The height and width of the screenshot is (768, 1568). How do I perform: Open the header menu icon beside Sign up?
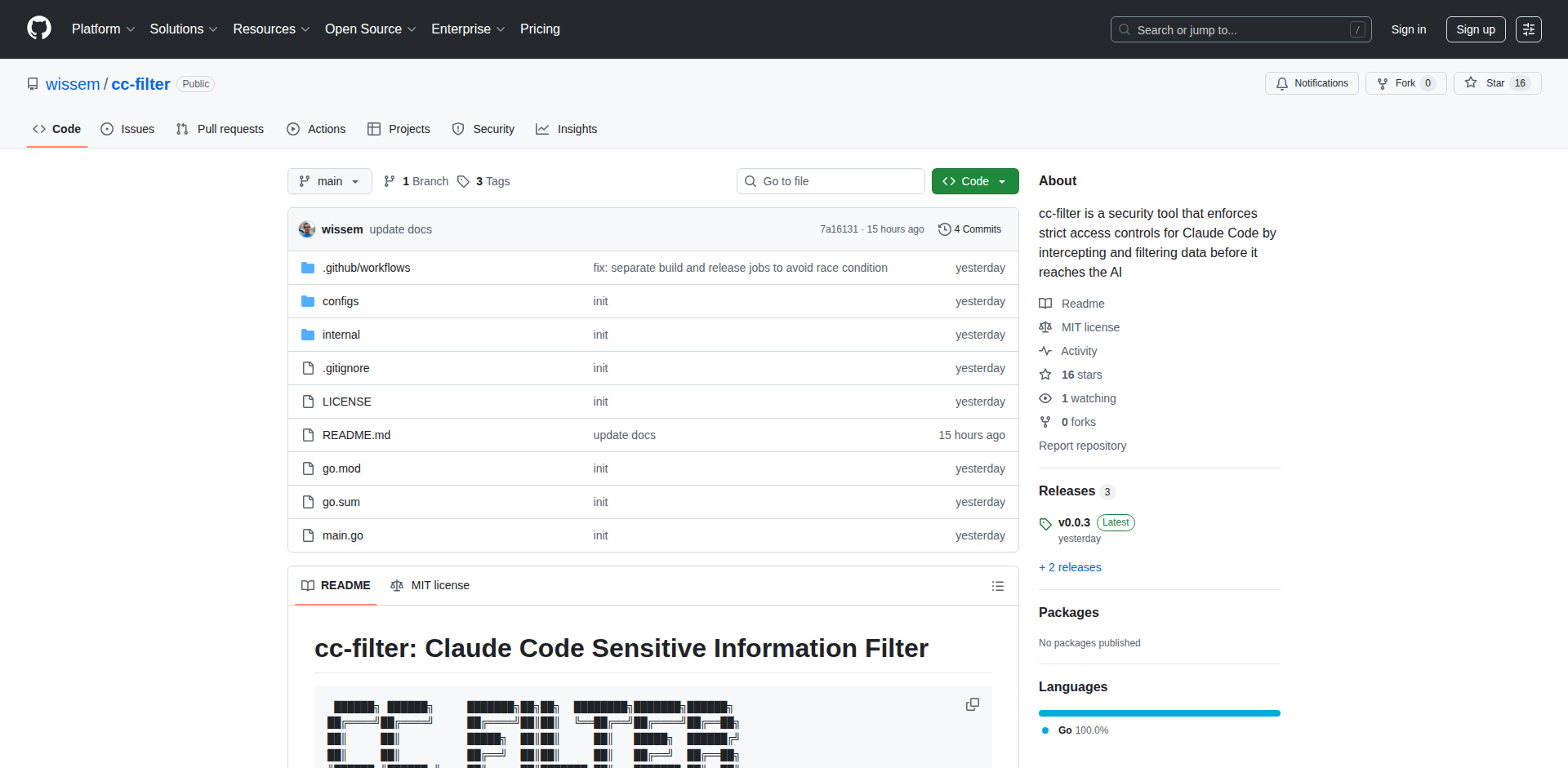coord(1529,29)
